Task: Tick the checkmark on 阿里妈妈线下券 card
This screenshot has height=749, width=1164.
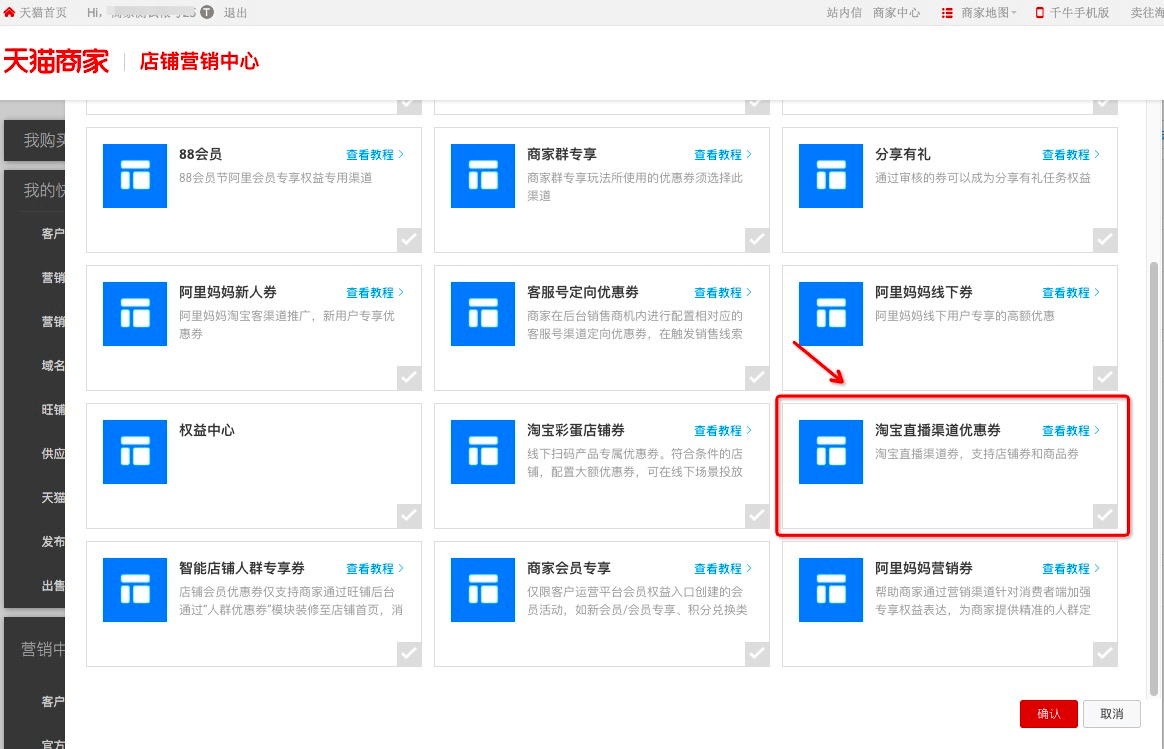Action: point(1105,378)
